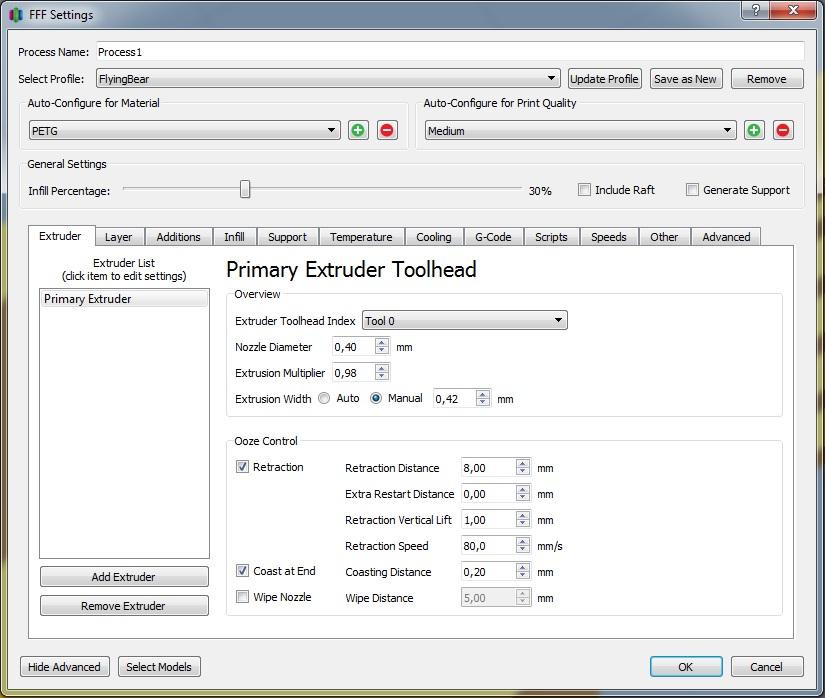Enable the Wipe Nozzle checkbox
Screen dimensions: 825x698
[x=243, y=597]
